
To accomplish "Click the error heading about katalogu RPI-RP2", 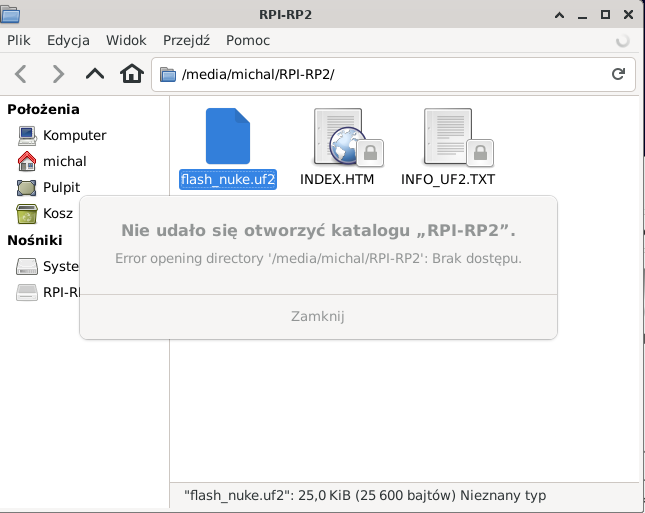I will 318,230.
